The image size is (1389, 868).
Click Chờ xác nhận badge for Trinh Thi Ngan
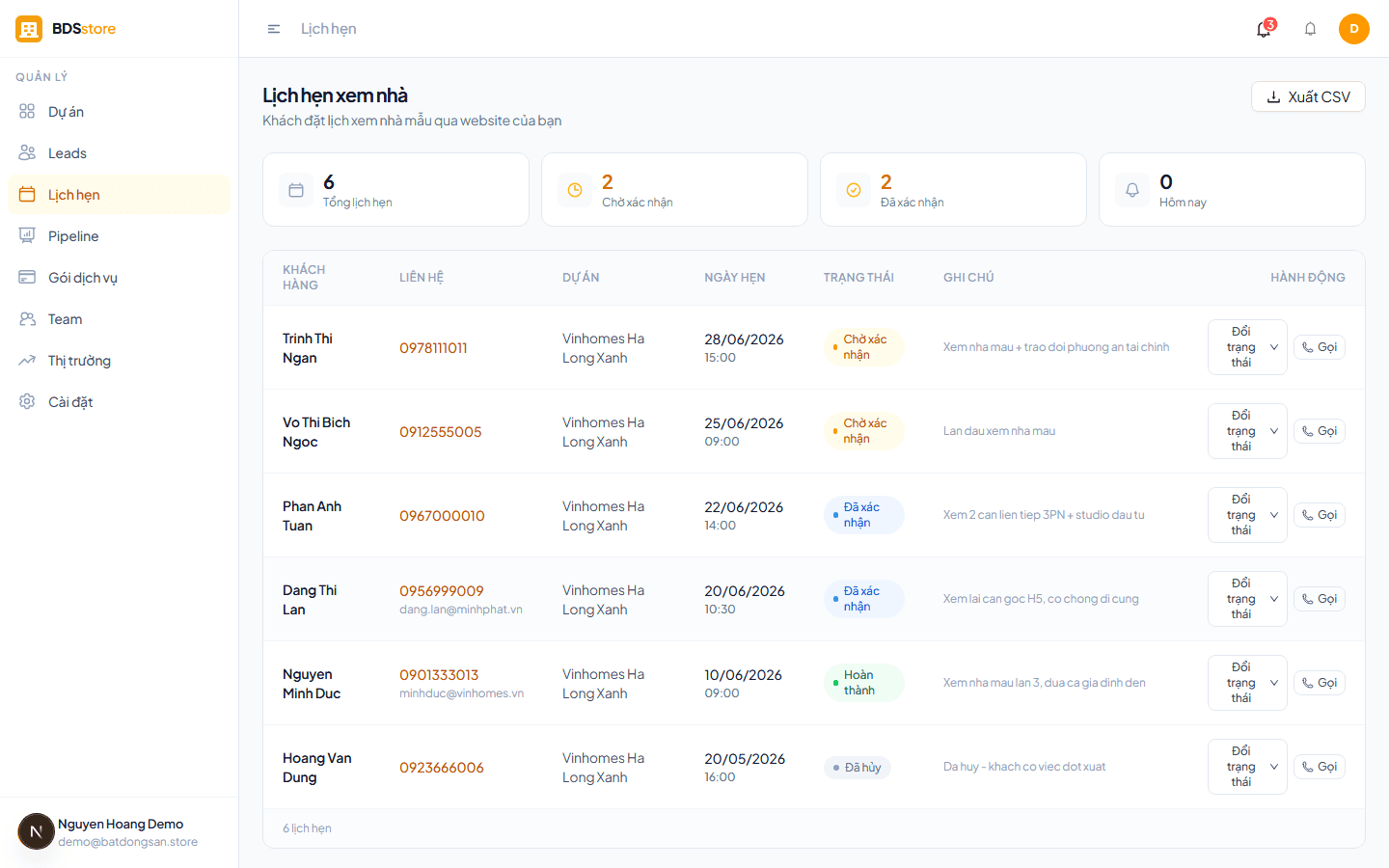click(864, 347)
